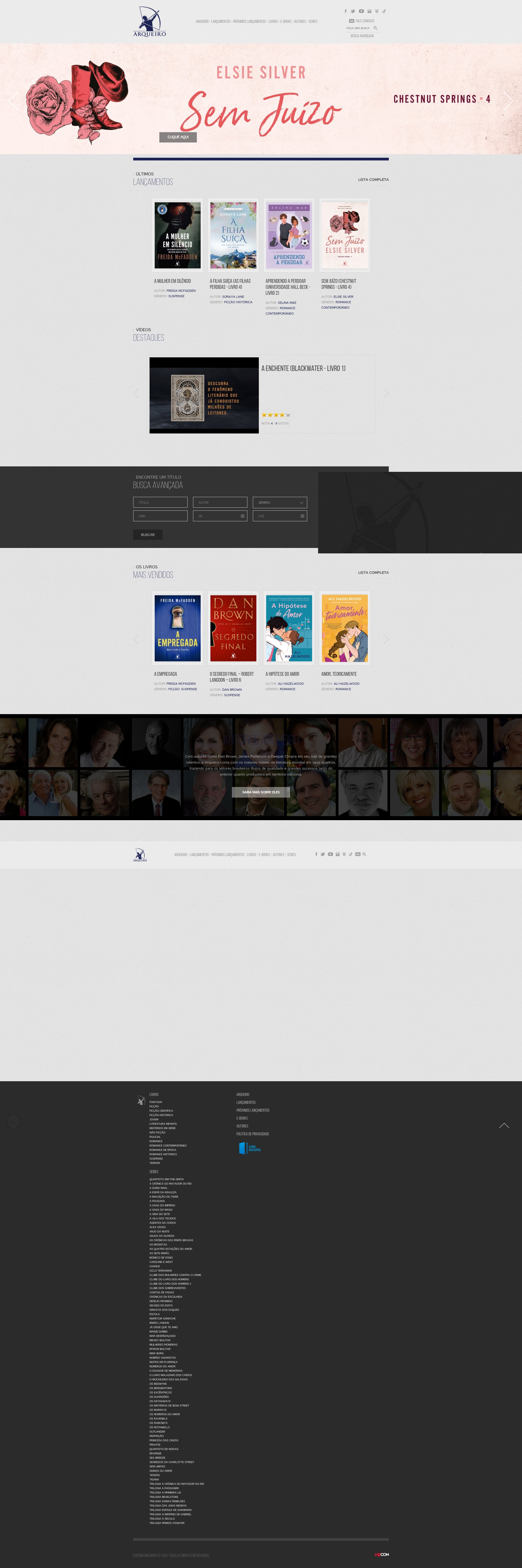
Task: Open the YouTube icon in the top header
Action: pos(361,11)
